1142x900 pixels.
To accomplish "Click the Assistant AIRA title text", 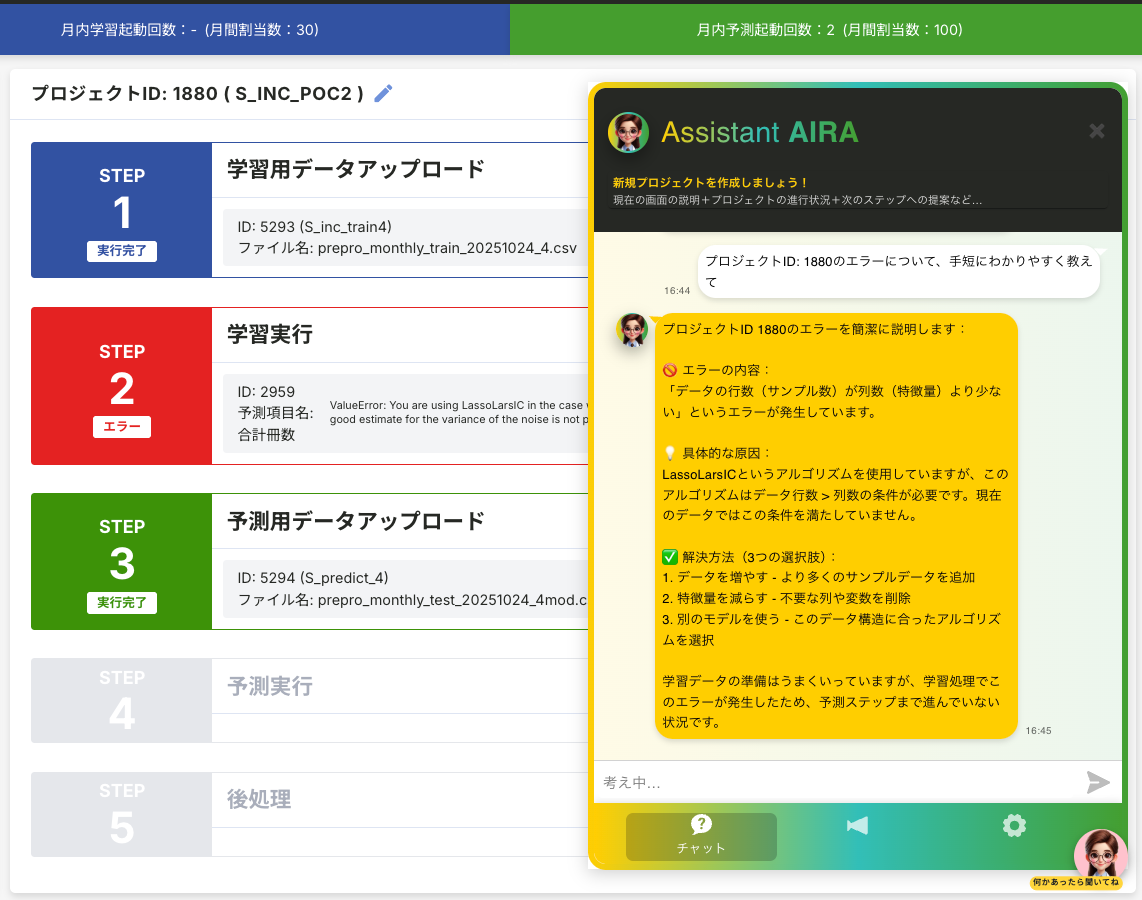I will pyautogui.click(x=760, y=133).
